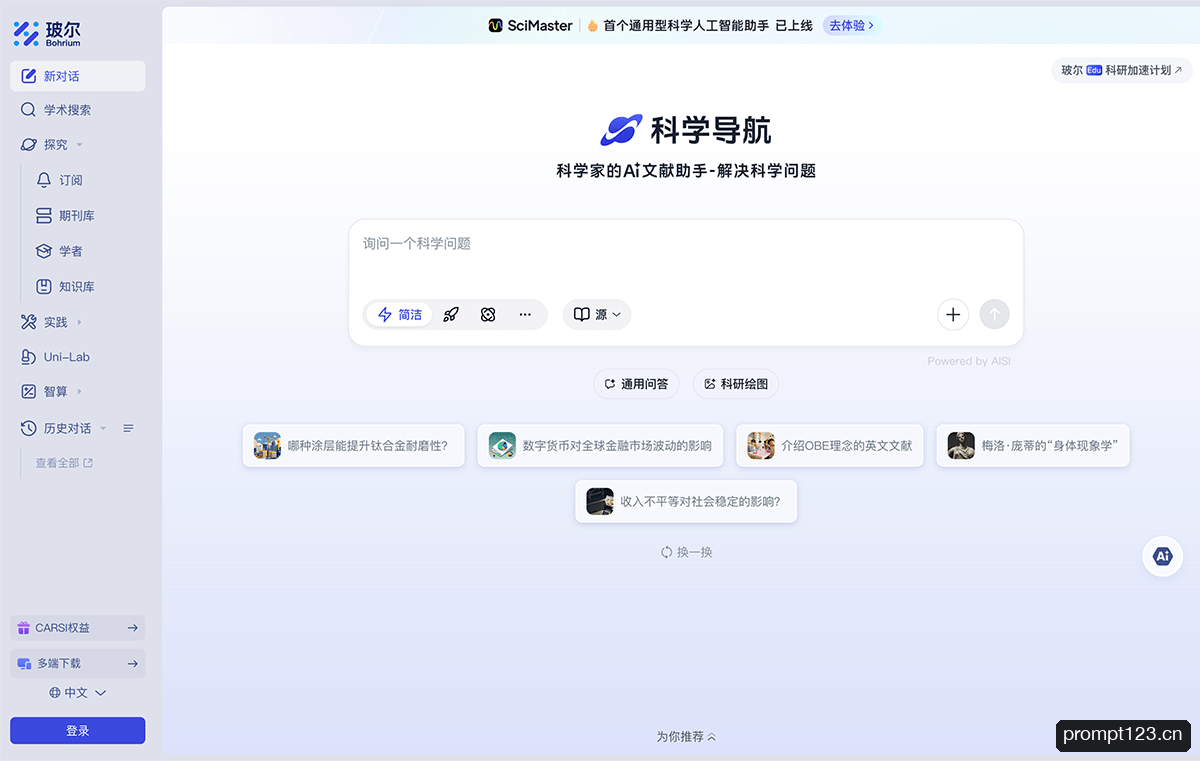
Task: Click the globe icon beside 中文
Action: pos(55,692)
